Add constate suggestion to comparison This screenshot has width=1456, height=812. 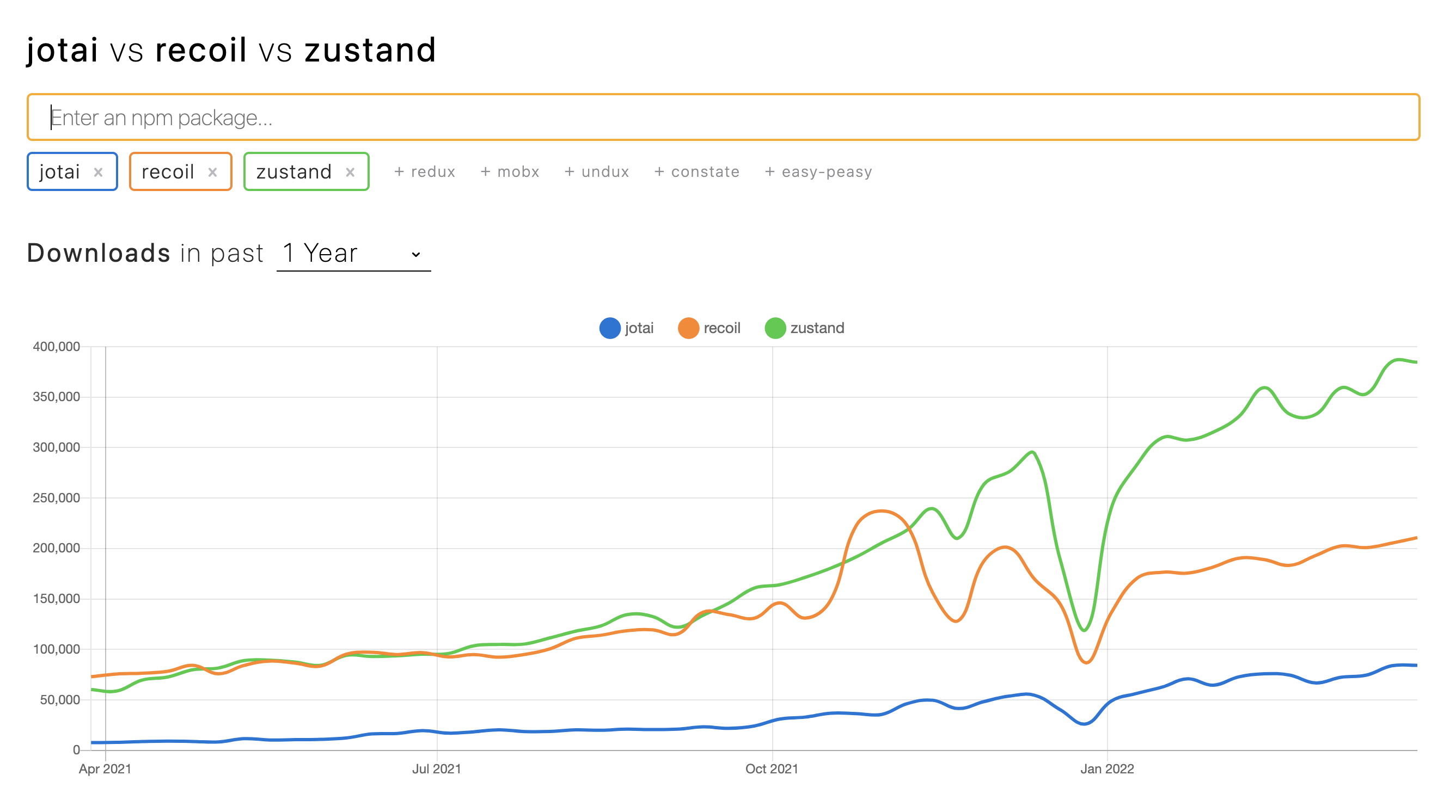[x=696, y=172]
